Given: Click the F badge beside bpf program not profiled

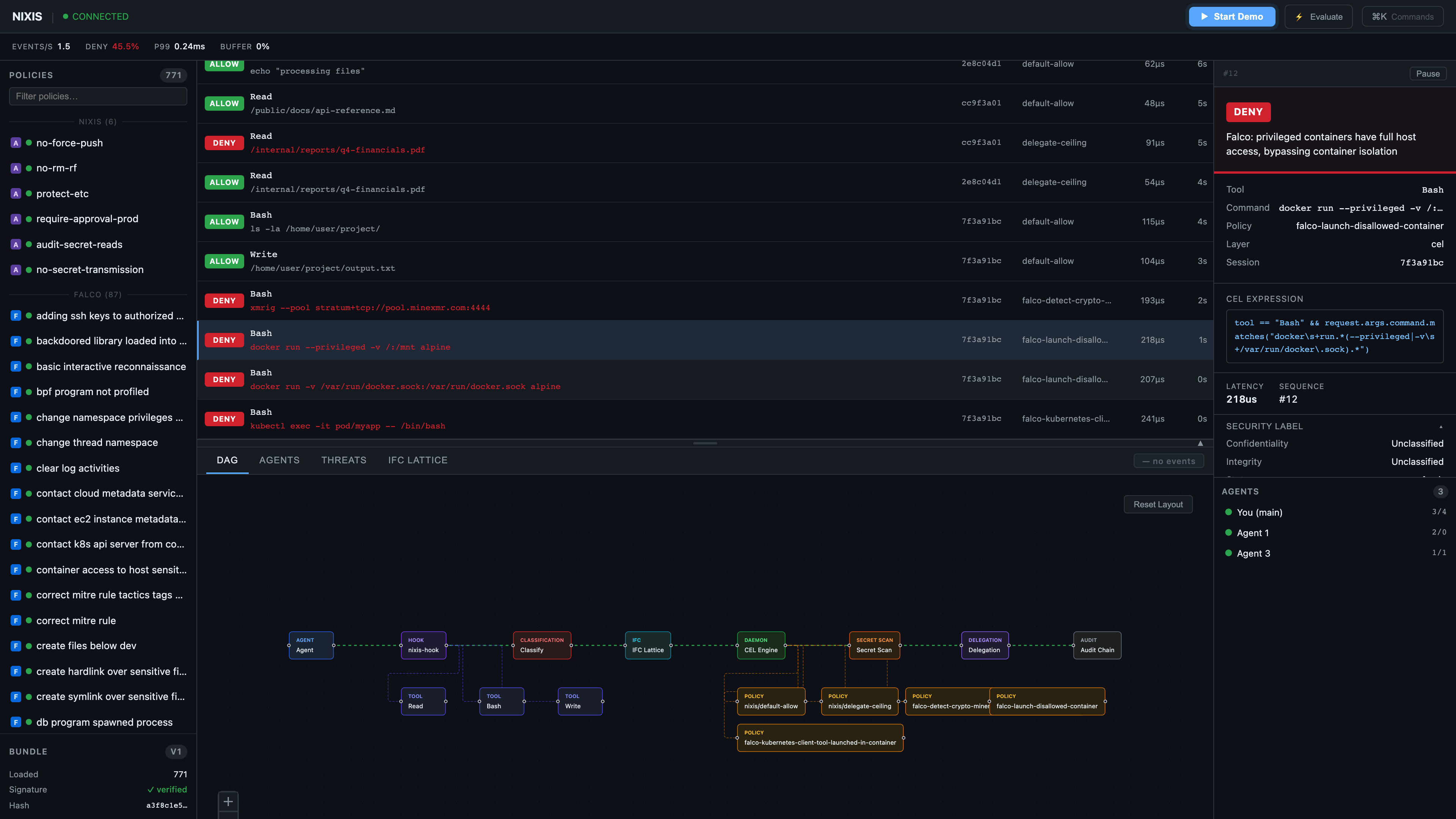Looking at the screenshot, I should [16, 392].
